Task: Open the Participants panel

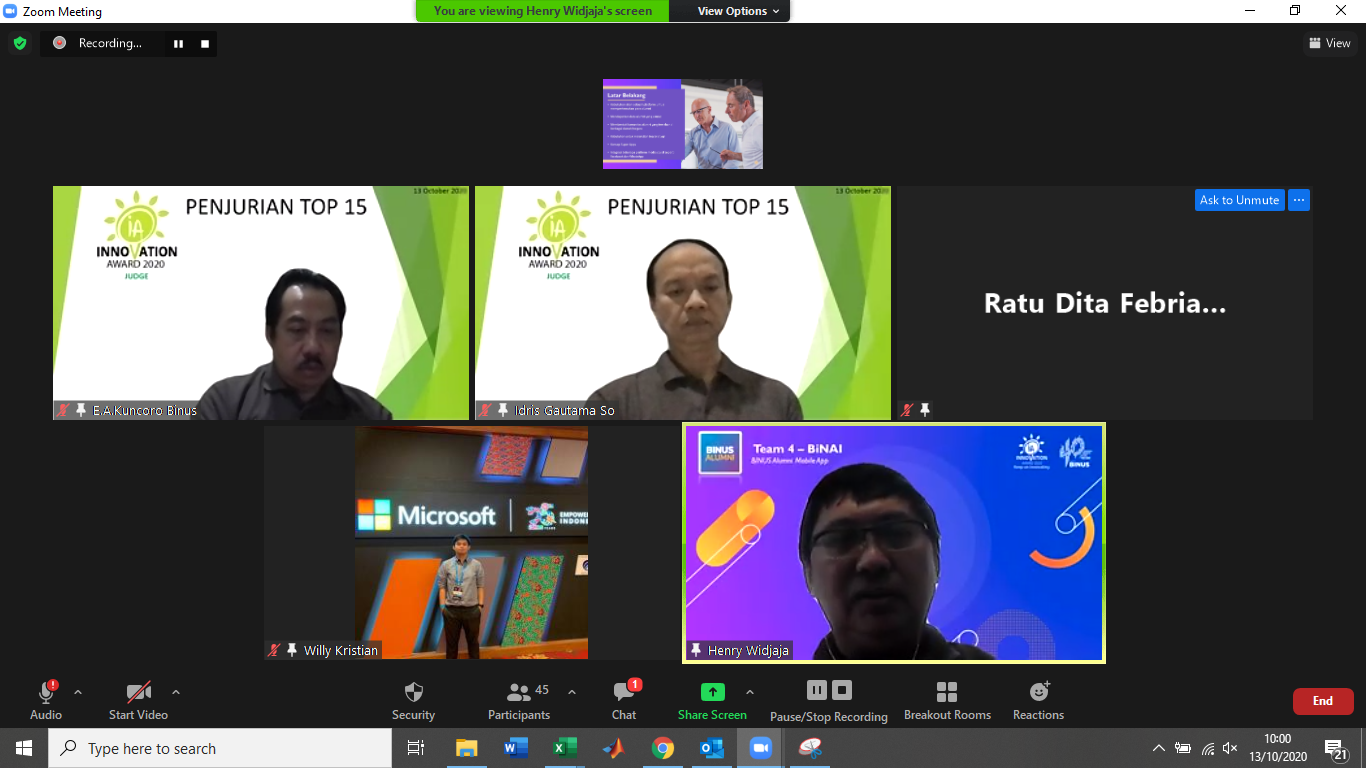Action: point(519,700)
